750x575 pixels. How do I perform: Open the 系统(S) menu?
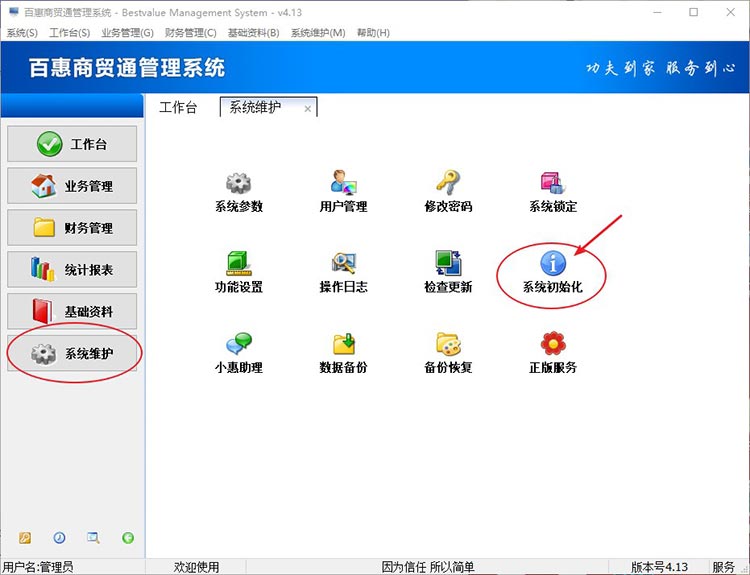[x=22, y=33]
